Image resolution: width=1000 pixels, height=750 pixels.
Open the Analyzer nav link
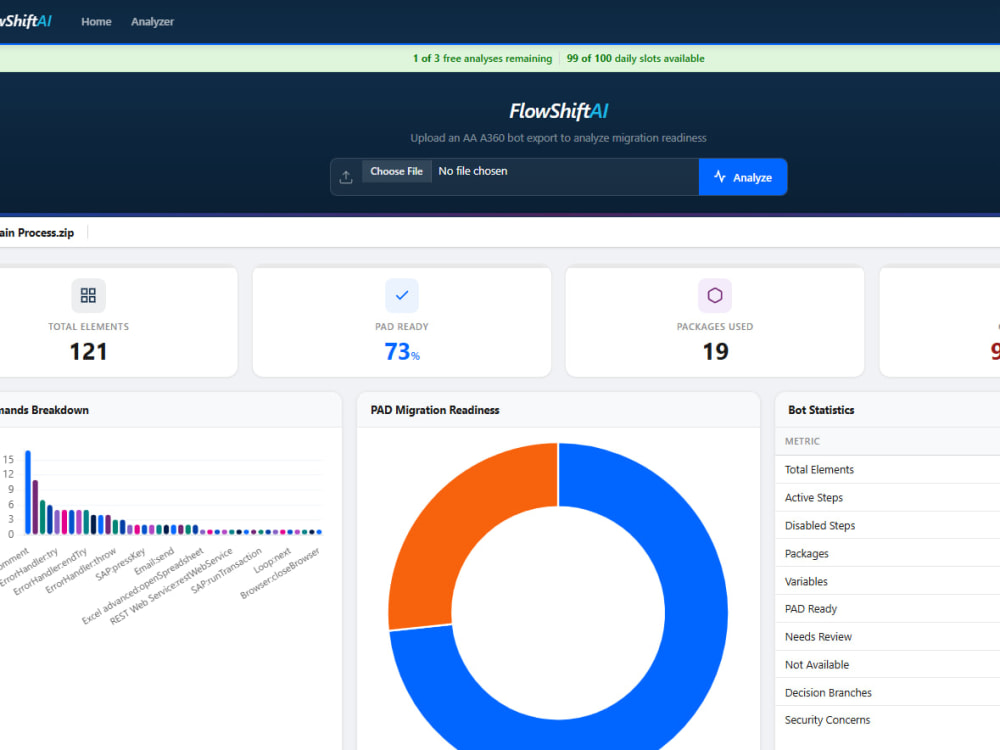click(x=152, y=22)
